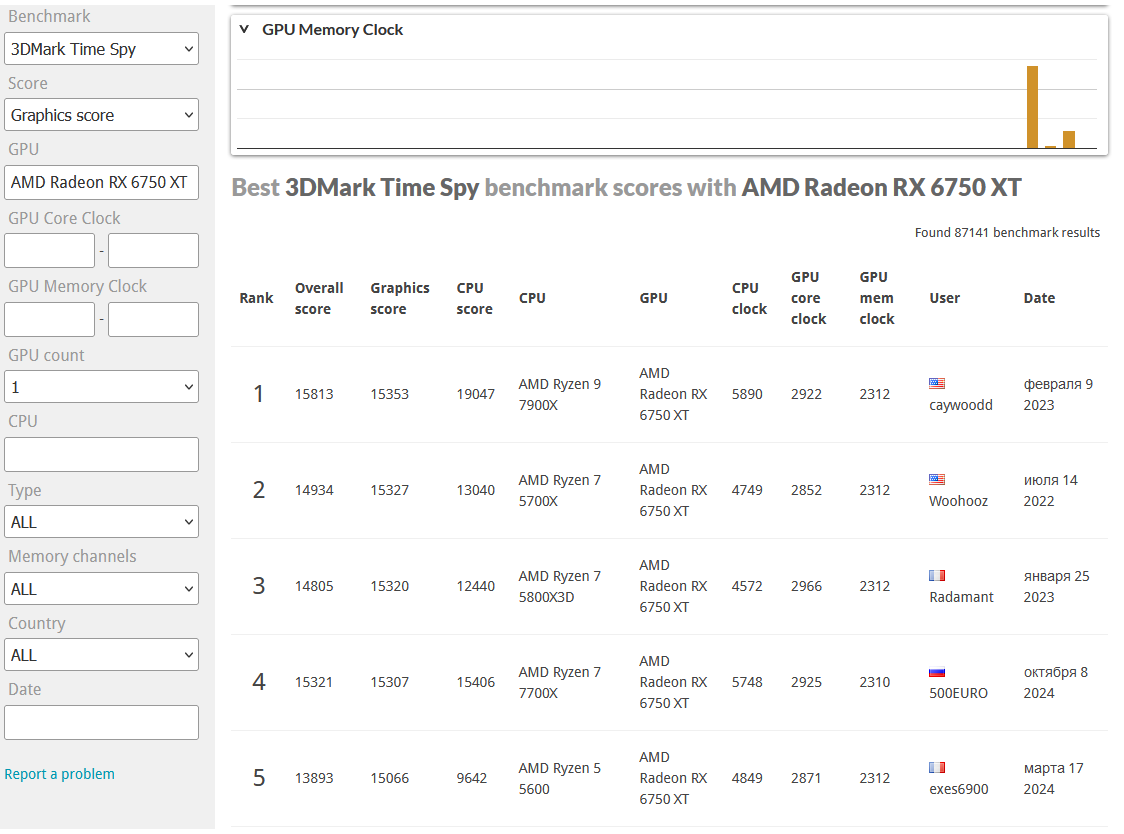1124x834 pixels.
Task: Click the Date filter input field
Action: (x=101, y=722)
